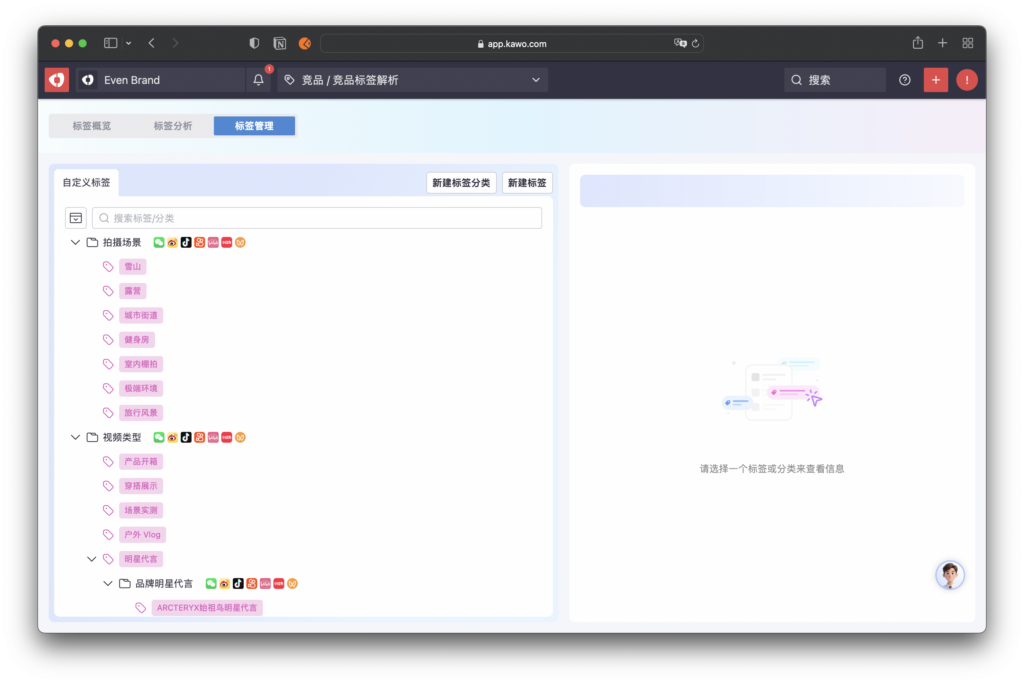Toggle the Safari sidebar icon
Viewport: 1024px width, 683px height.
pyautogui.click(x=111, y=43)
